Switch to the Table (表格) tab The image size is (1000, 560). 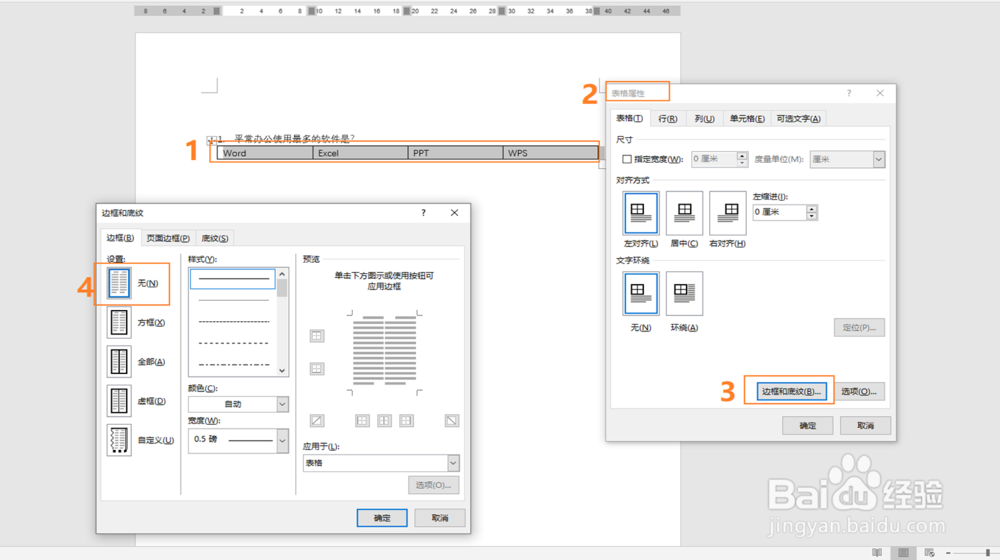[629, 119]
